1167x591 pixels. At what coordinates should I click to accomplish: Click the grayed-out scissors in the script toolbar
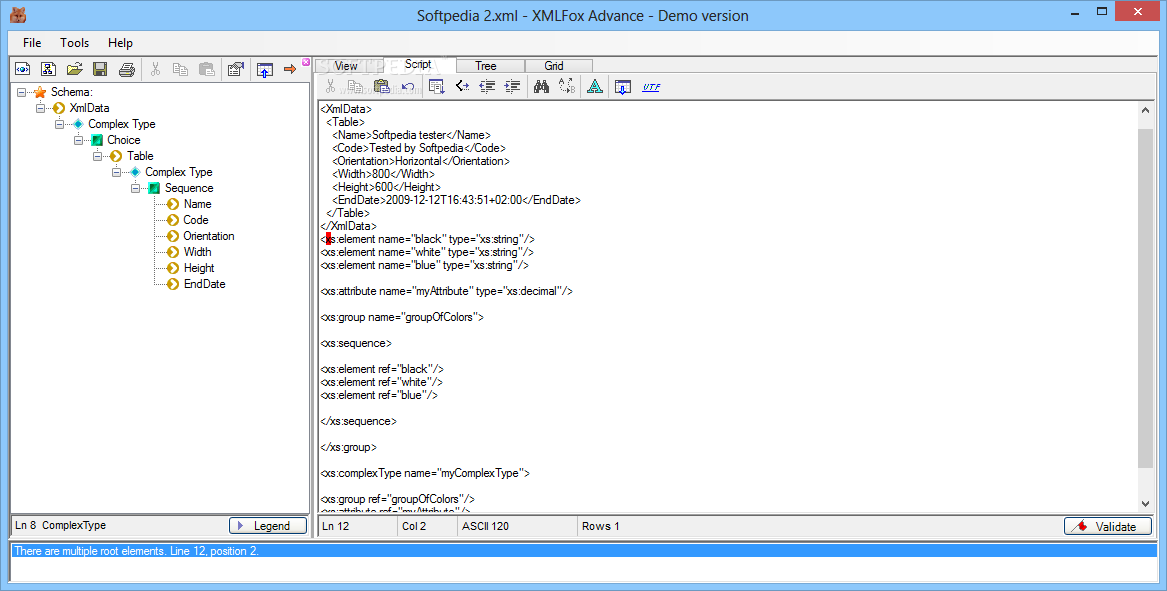[330, 86]
